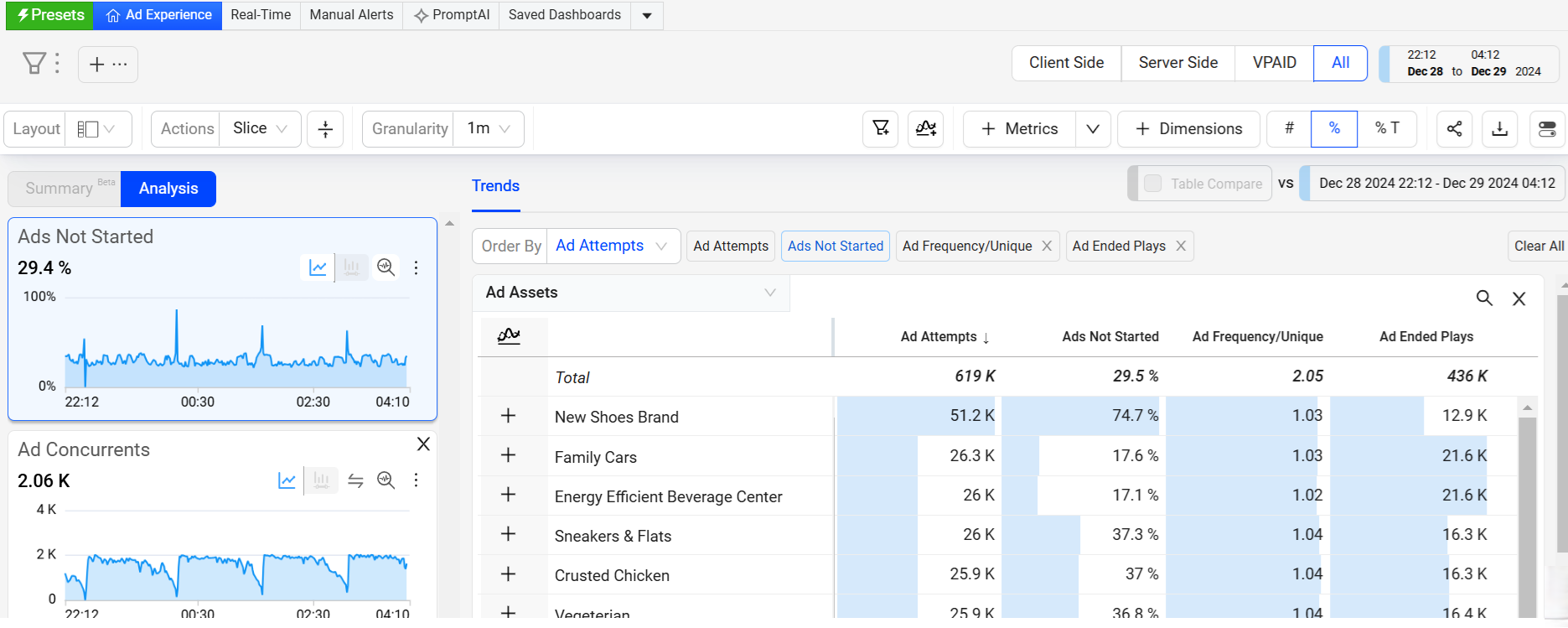The width and height of the screenshot is (1568, 628).
Task: Toggle the Table Compare checkbox
Action: point(1153,184)
